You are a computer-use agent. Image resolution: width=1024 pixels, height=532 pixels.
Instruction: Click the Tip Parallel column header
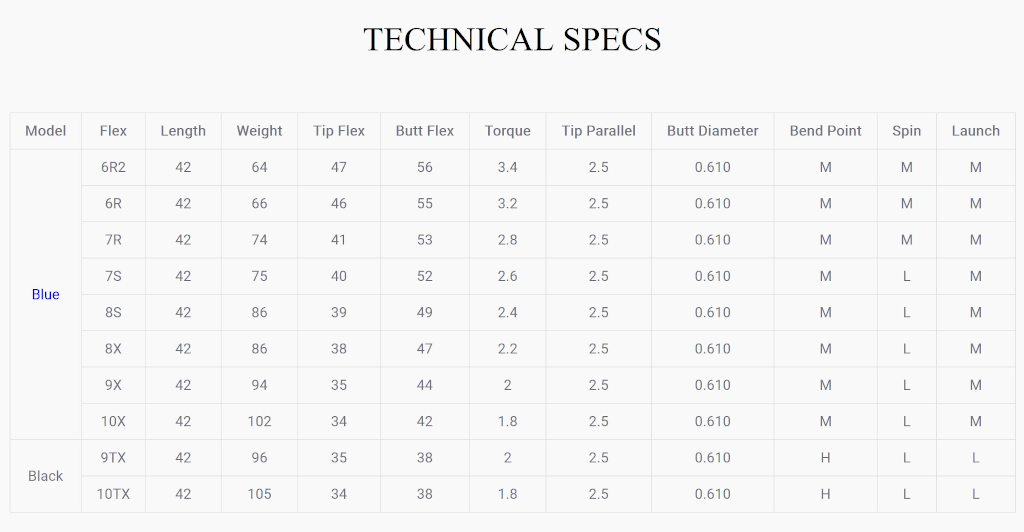[598, 131]
